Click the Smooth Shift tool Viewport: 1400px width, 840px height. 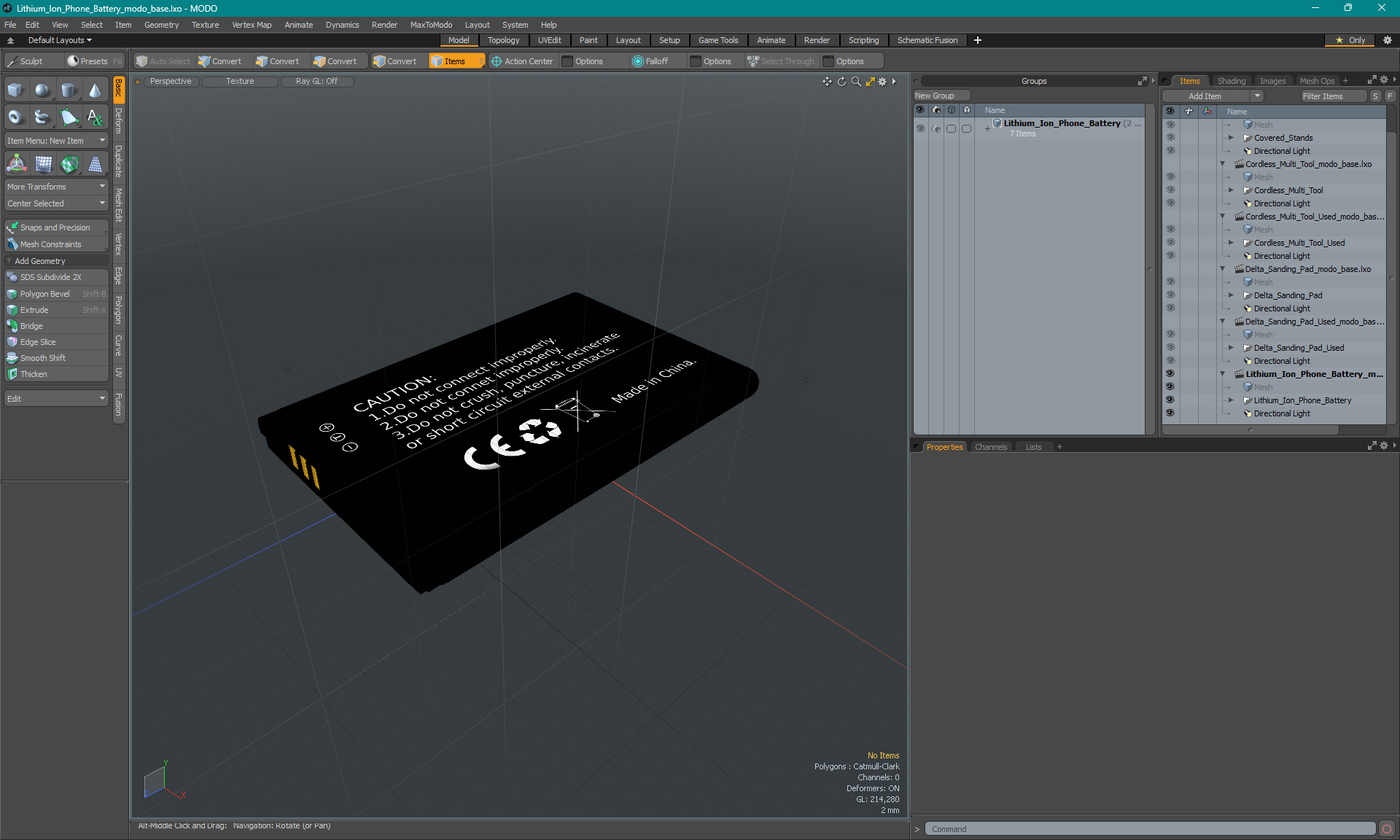(x=56, y=358)
